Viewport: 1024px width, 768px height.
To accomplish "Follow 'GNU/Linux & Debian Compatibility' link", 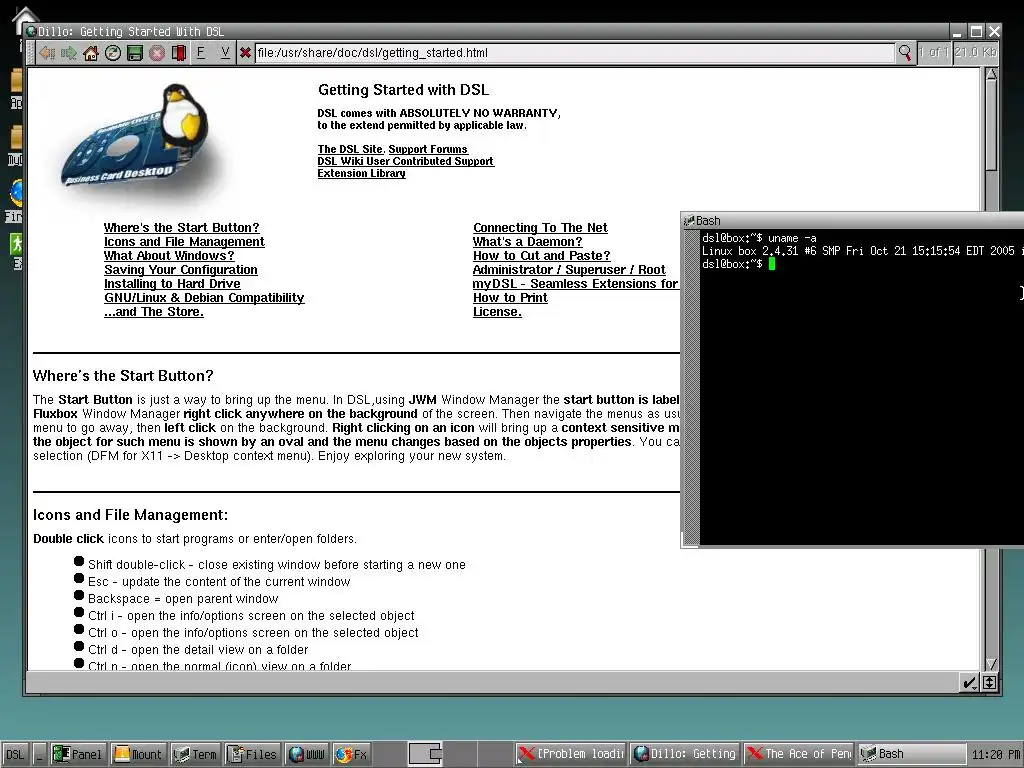I will [x=204, y=298].
